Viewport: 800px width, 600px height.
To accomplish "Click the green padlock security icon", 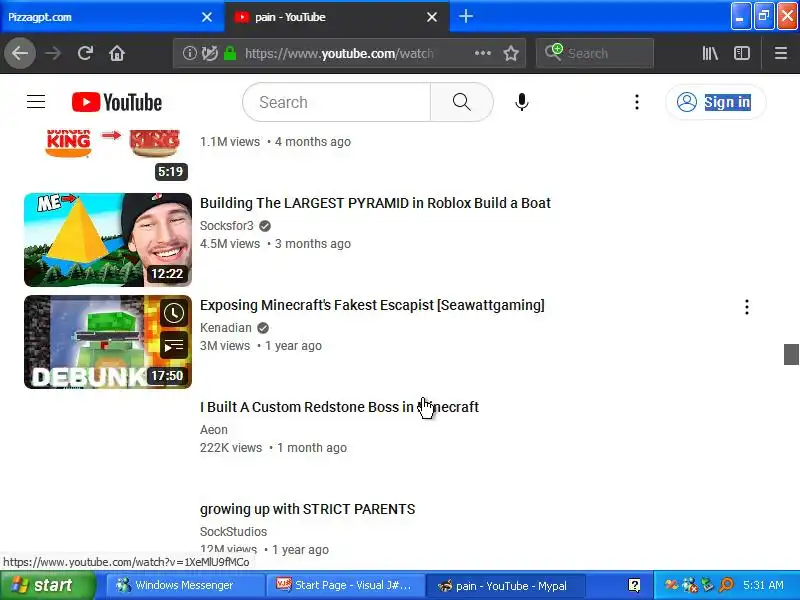I will pos(230,53).
